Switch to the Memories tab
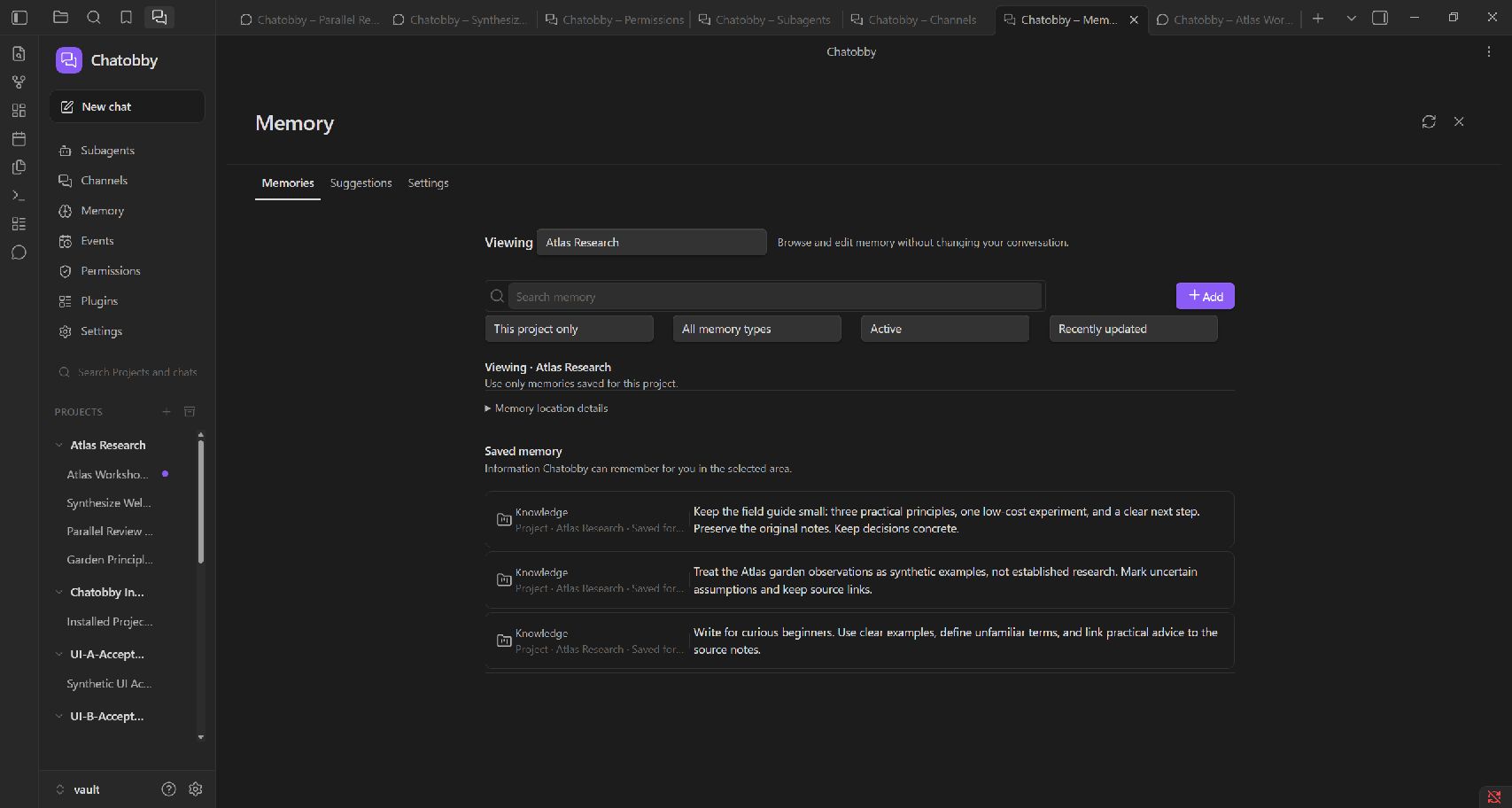The width and height of the screenshot is (1512, 808). [288, 183]
